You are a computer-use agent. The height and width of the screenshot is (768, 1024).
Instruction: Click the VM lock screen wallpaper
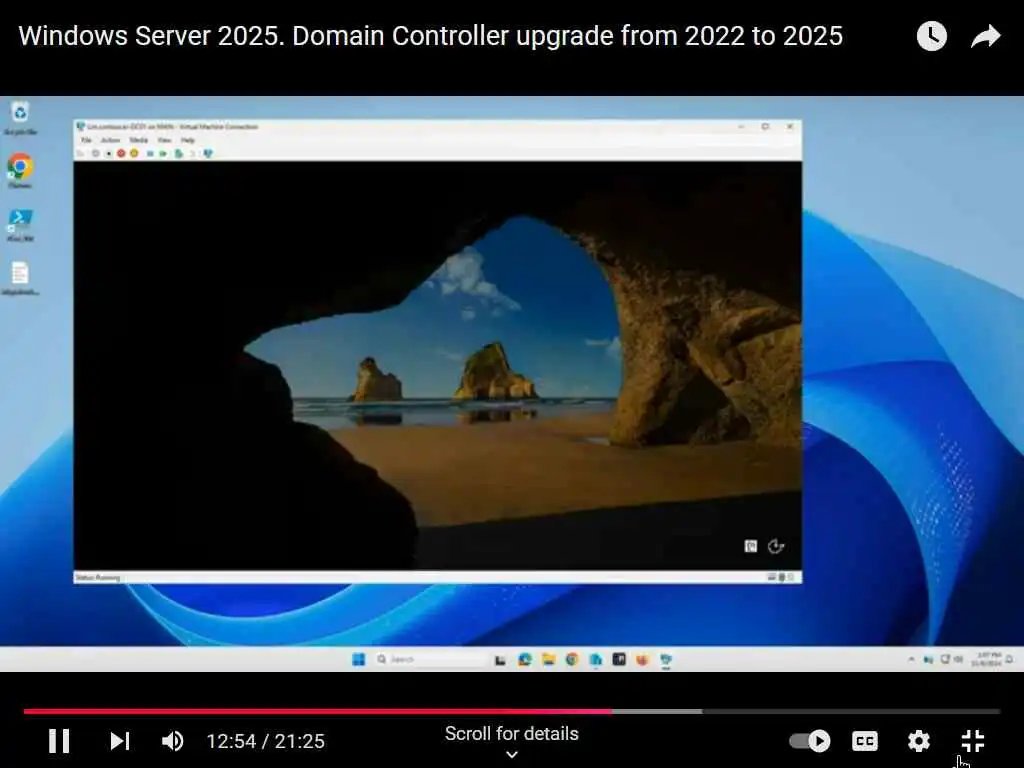click(x=438, y=366)
